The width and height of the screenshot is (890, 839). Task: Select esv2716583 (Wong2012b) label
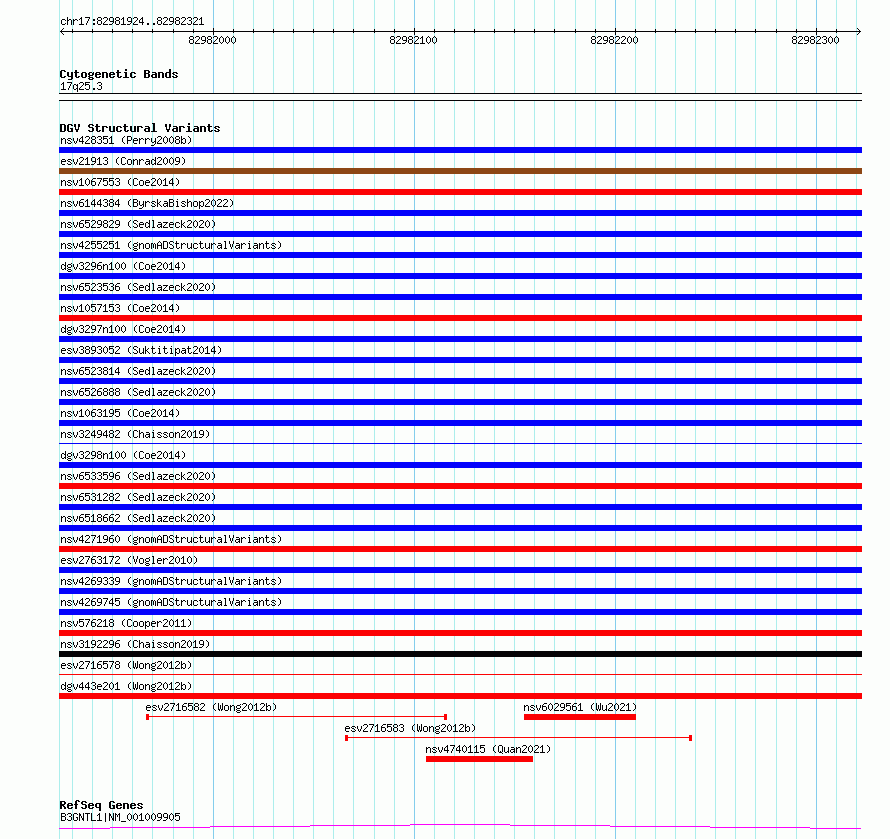click(410, 728)
